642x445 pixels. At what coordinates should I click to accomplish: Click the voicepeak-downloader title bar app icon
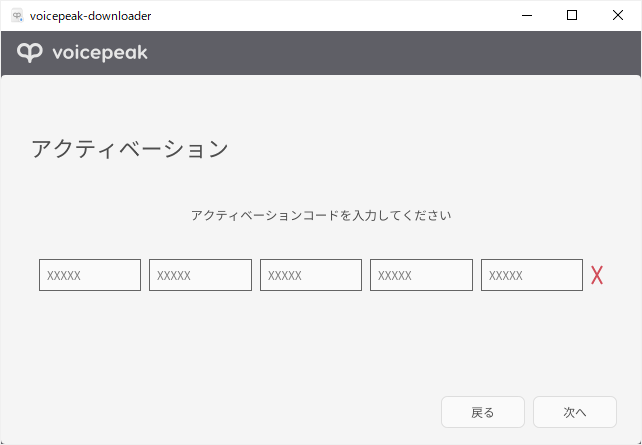pyautogui.click(x=17, y=16)
